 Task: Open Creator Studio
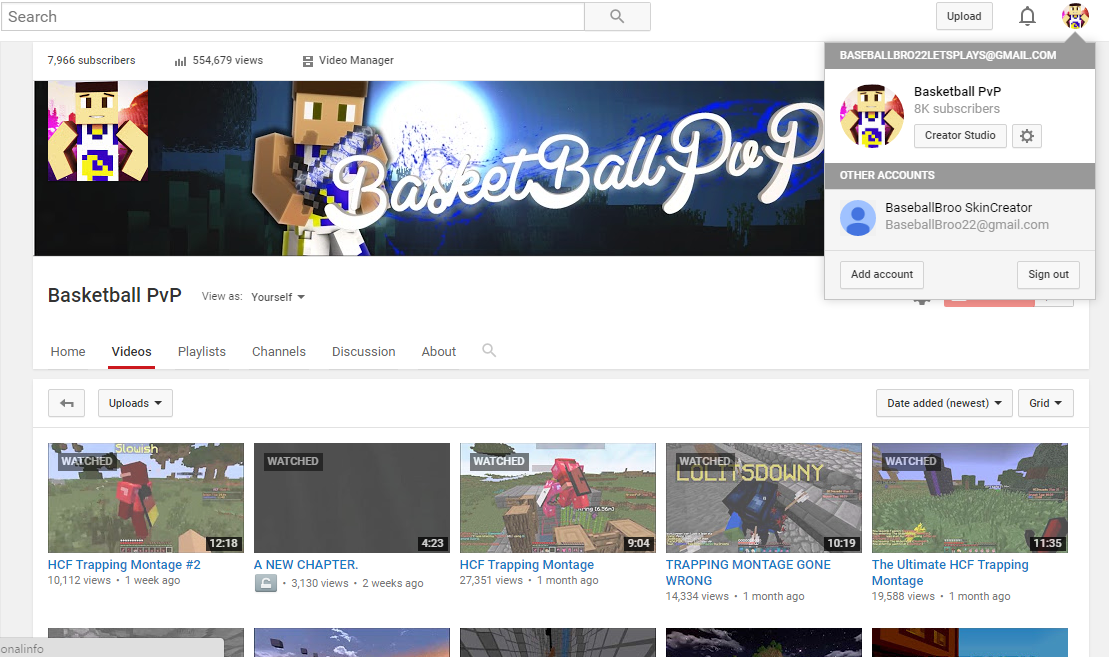tap(960, 136)
